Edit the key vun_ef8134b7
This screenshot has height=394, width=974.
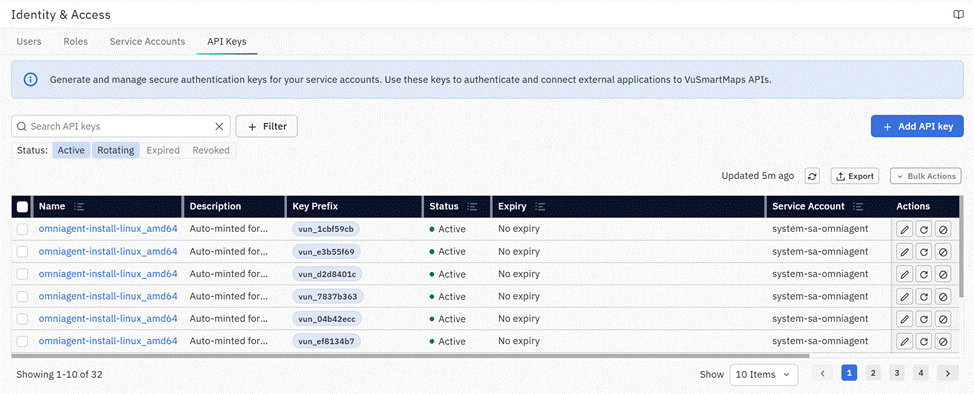pyautogui.click(x=905, y=341)
